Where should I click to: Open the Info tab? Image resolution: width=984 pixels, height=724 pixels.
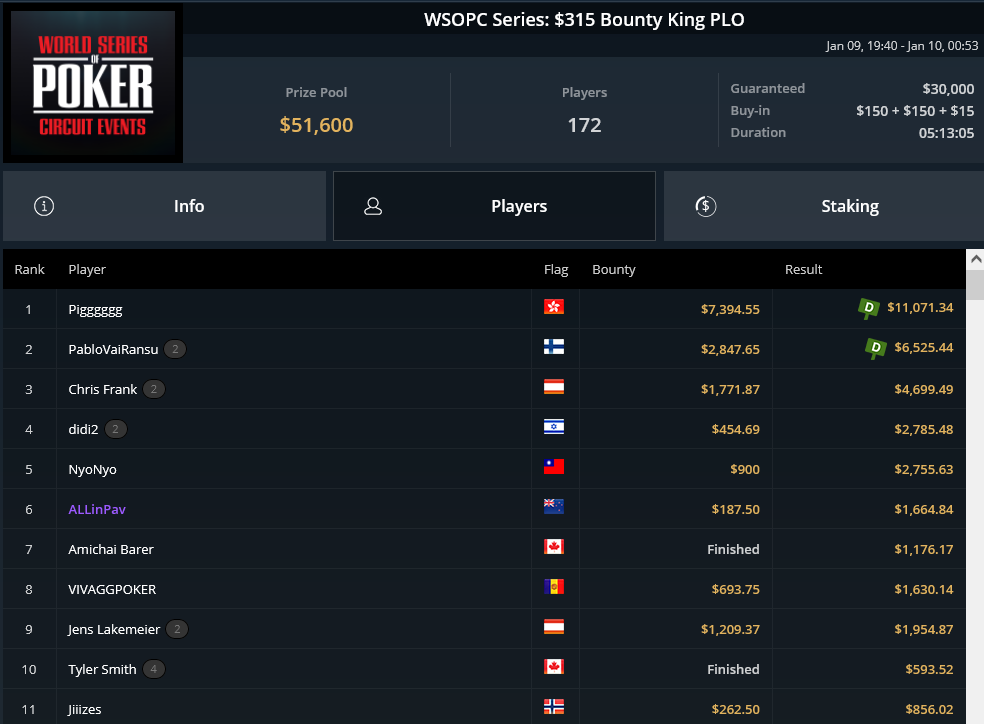[x=164, y=206]
